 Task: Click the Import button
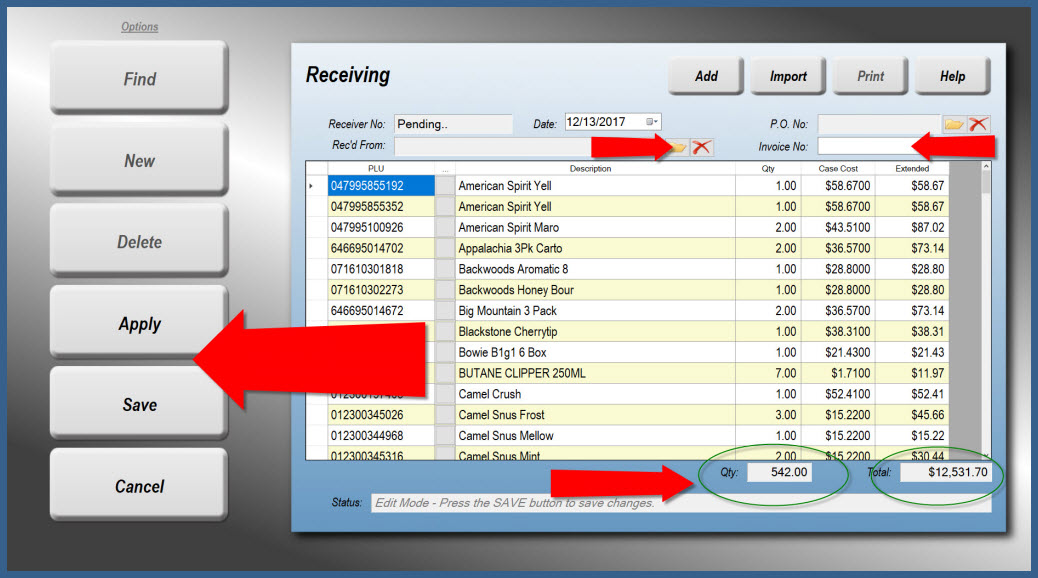pyautogui.click(x=788, y=76)
